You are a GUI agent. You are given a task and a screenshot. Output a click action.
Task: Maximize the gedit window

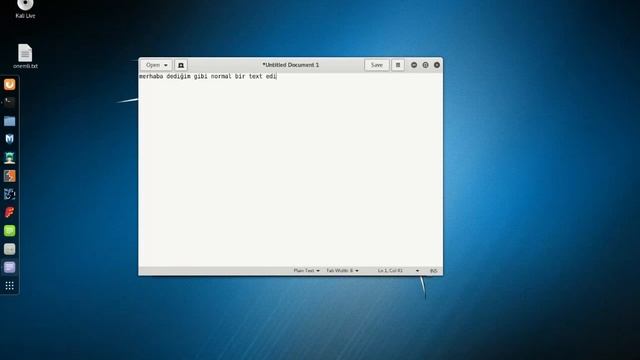pyautogui.click(x=425, y=65)
